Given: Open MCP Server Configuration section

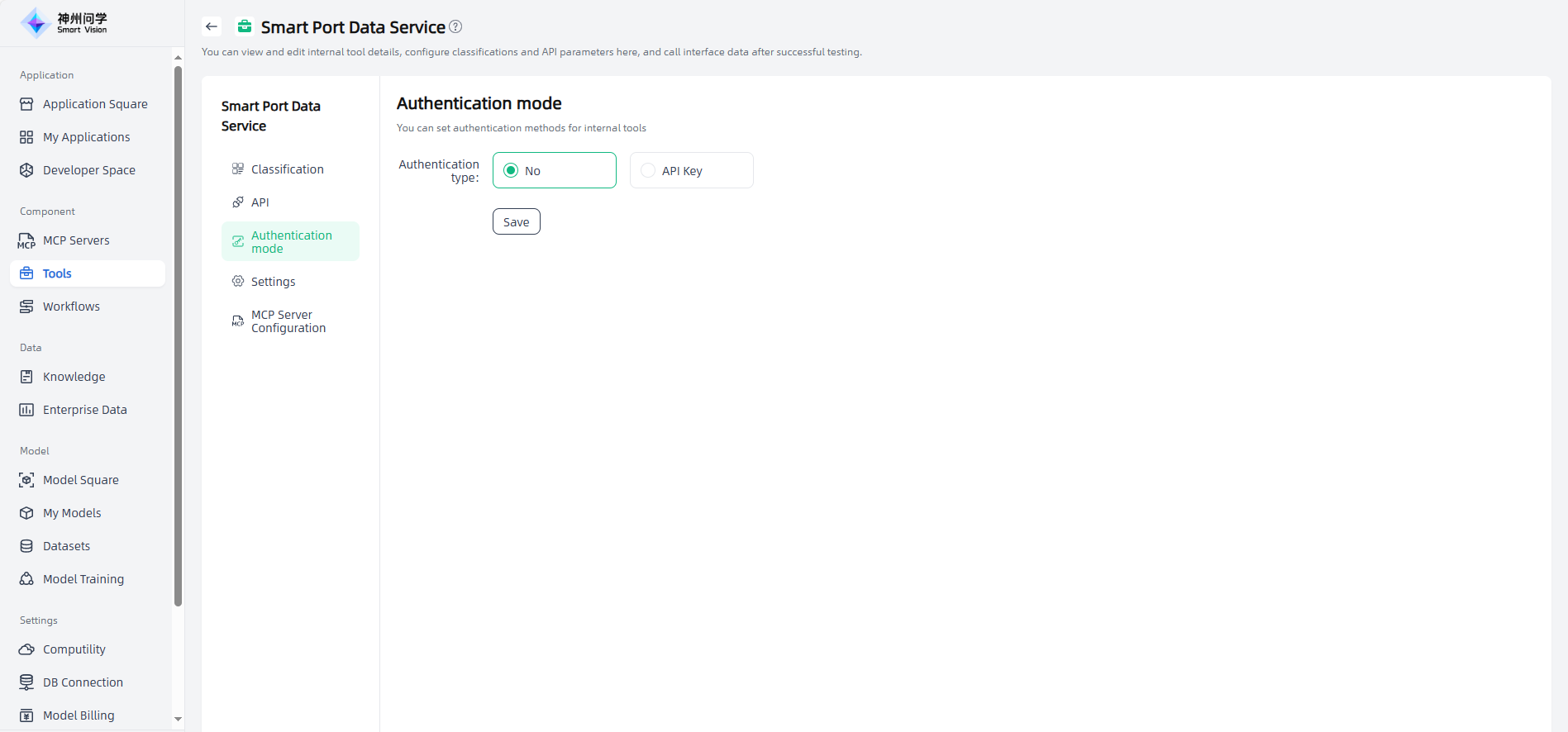Looking at the screenshot, I should (x=288, y=321).
